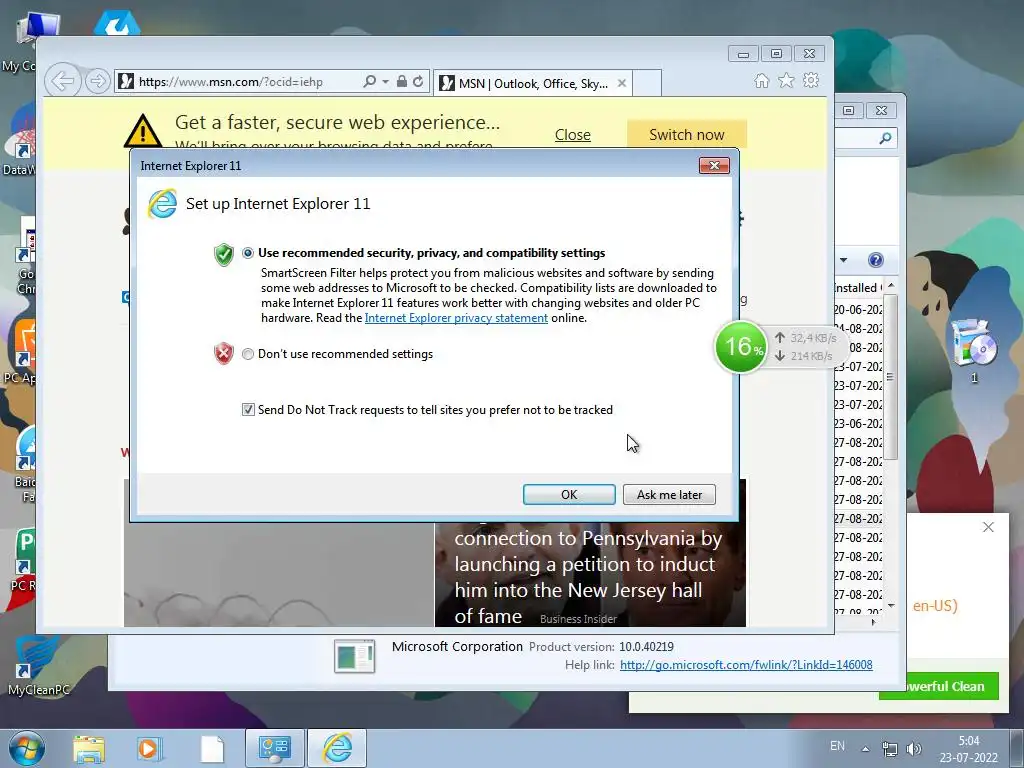Click the Powerful Clean green button
The image size is (1024, 768).
pyautogui.click(x=938, y=686)
